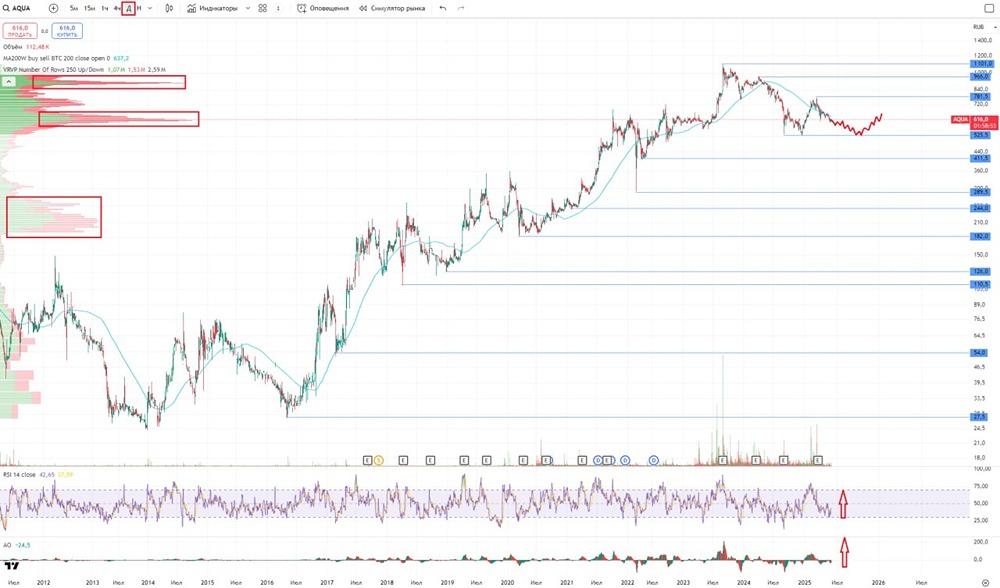Switch to 5м timeframe
Screen dimensions: 1000x588
pos(74,8)
